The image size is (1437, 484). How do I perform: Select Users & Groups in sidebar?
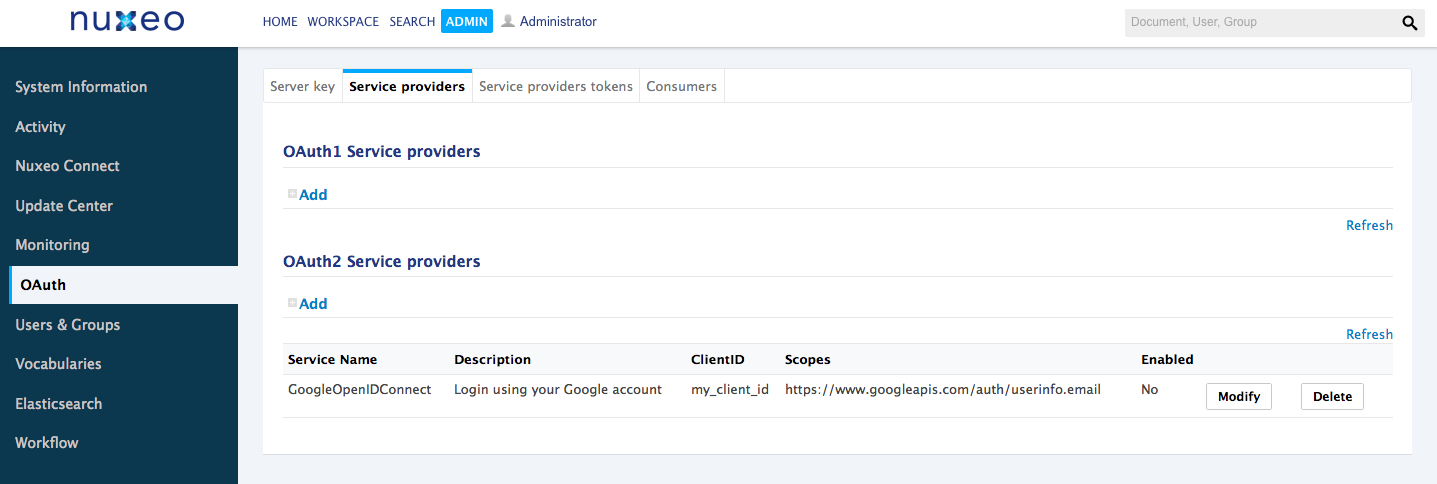pos(67,325)
